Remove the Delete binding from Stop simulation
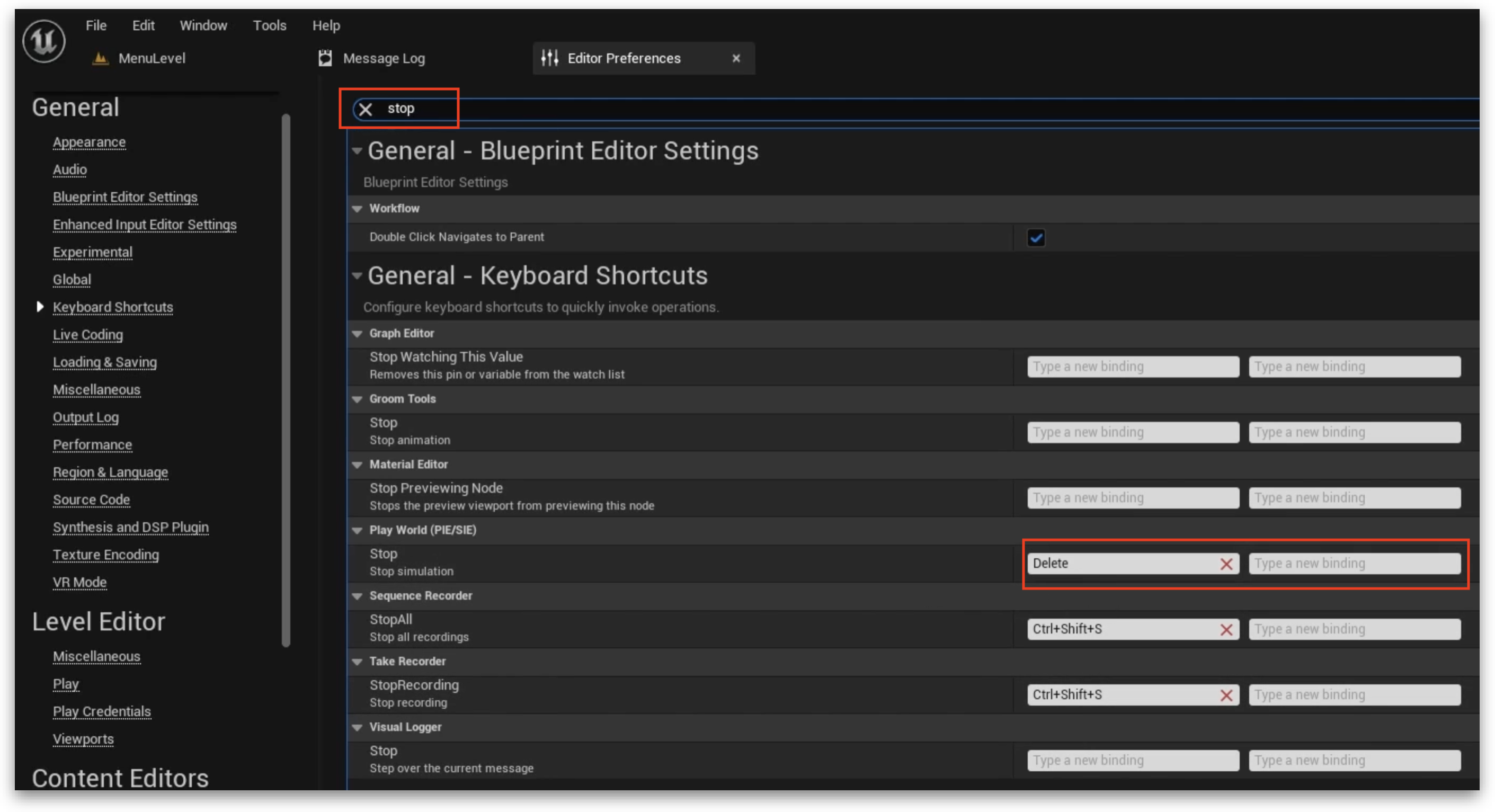Image resolution: width=1495 pixels, height=812 pixels. click(1226, 564)
